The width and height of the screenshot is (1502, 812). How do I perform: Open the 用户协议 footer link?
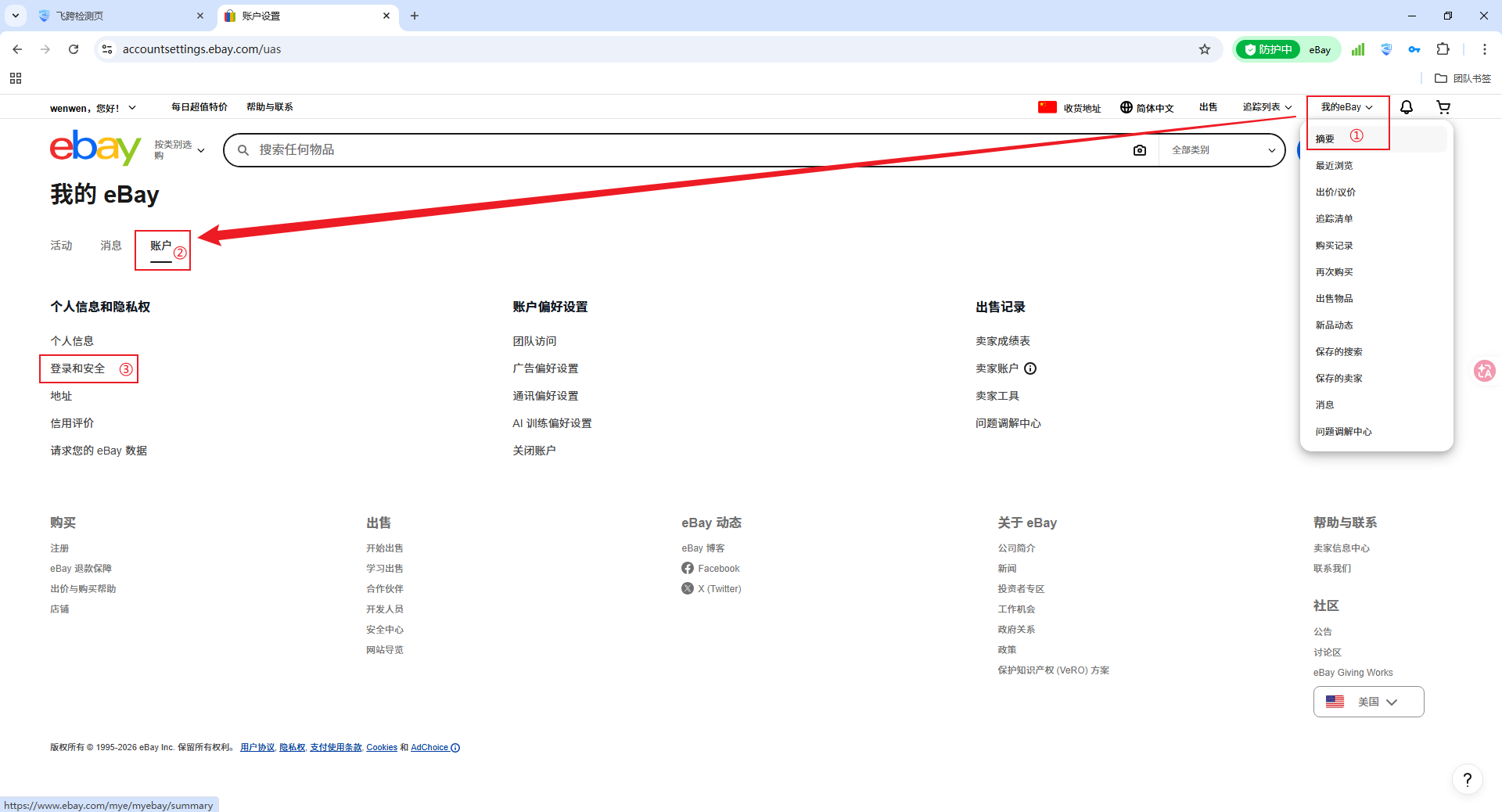click(257, 748)
